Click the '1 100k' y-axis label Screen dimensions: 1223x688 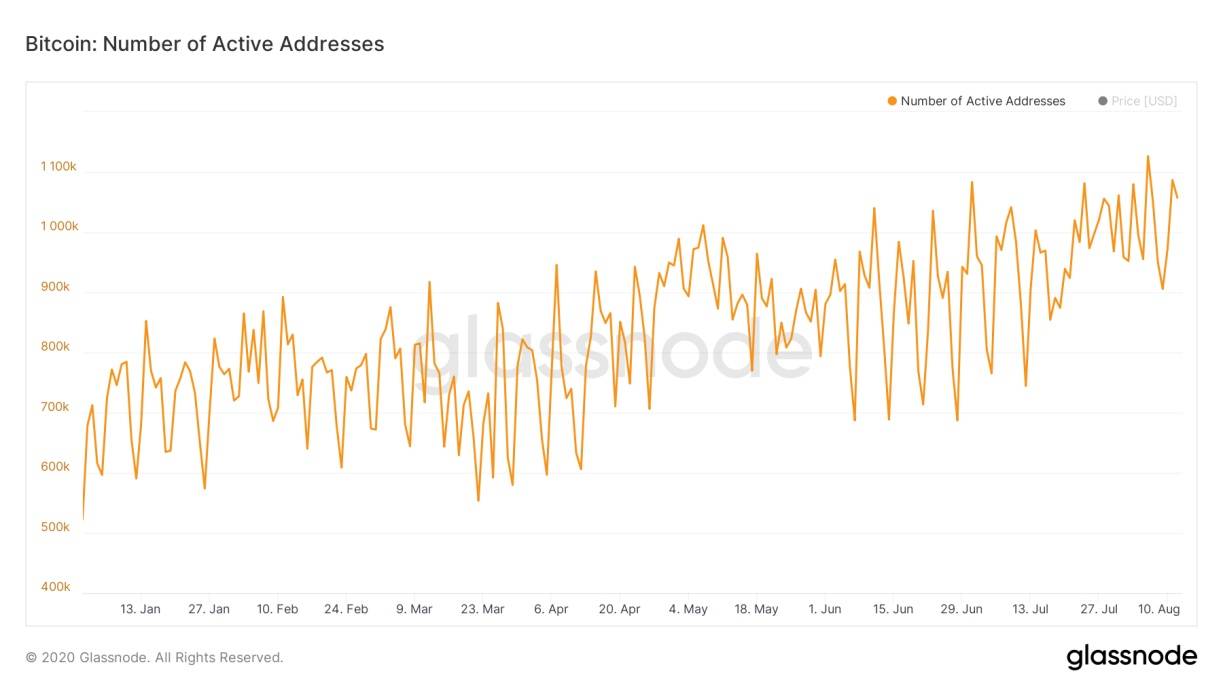[58, 167]
